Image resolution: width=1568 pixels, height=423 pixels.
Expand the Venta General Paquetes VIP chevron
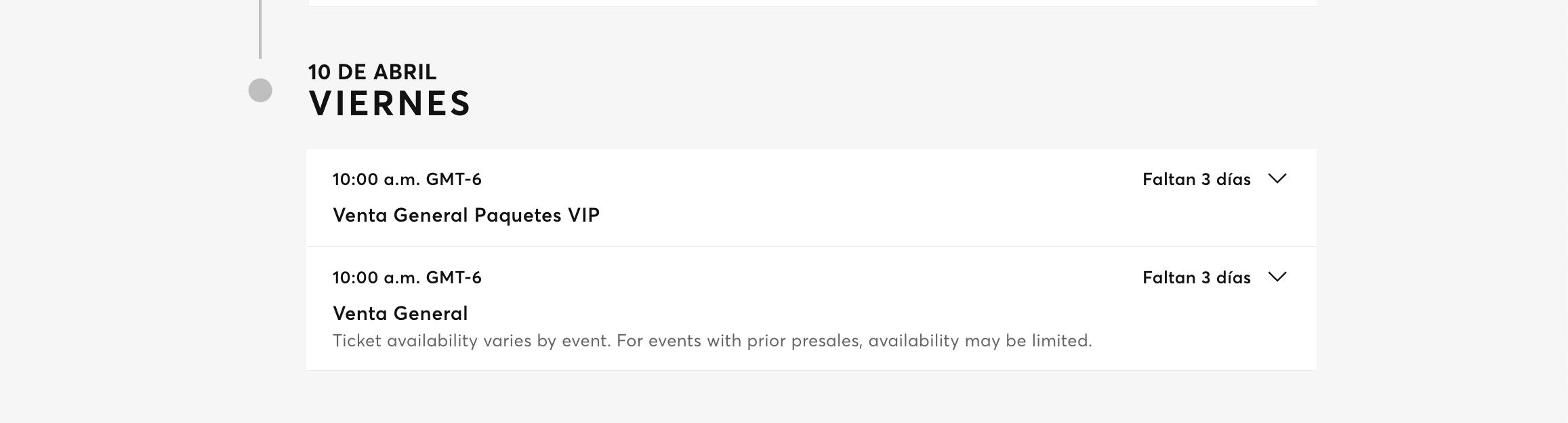(1277, 179)
